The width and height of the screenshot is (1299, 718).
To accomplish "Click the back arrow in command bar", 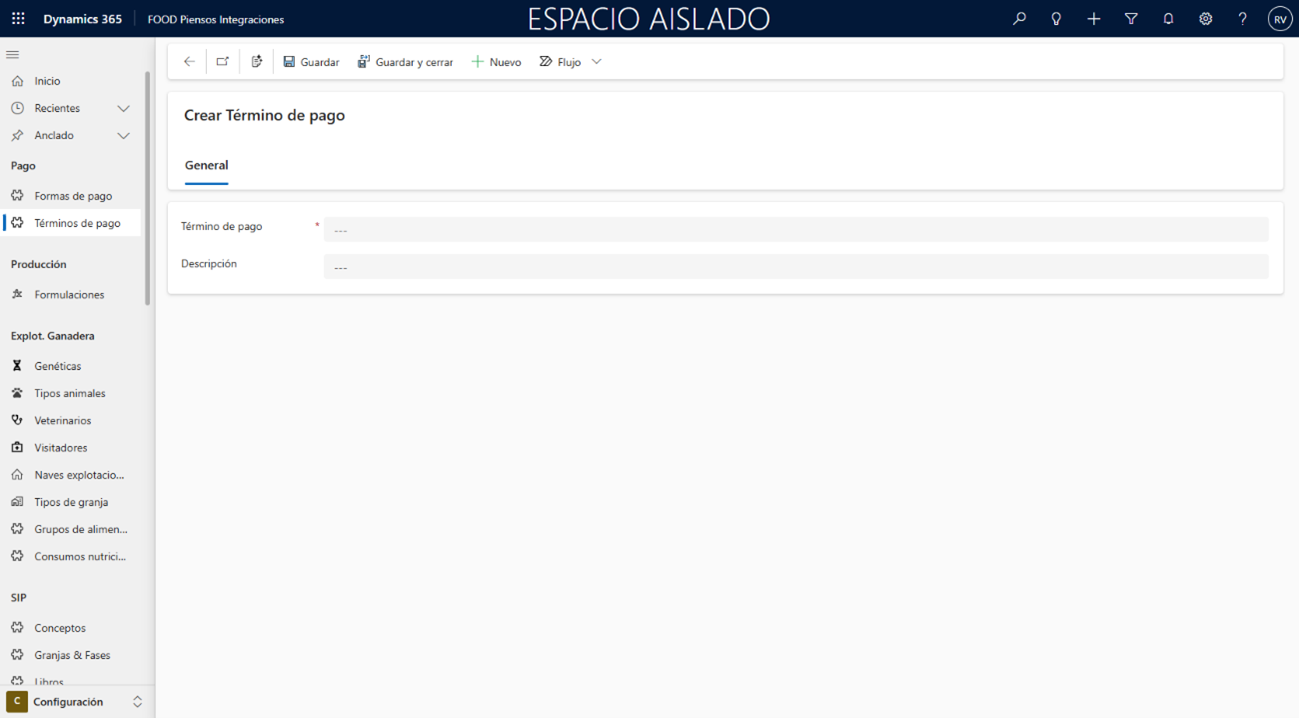I will 189,62.
